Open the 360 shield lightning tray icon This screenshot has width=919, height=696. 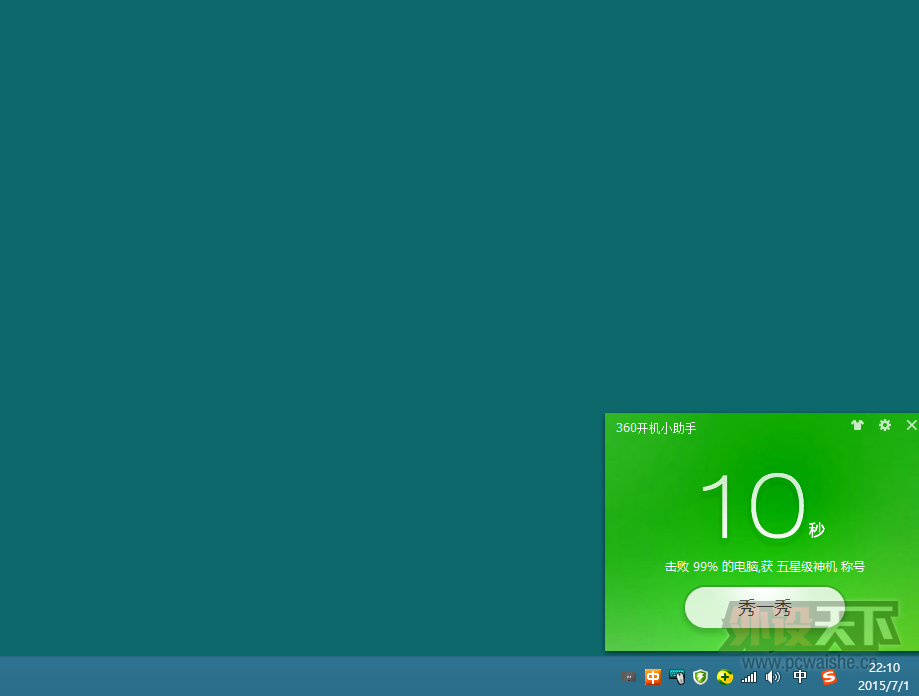tap(700, 677)
